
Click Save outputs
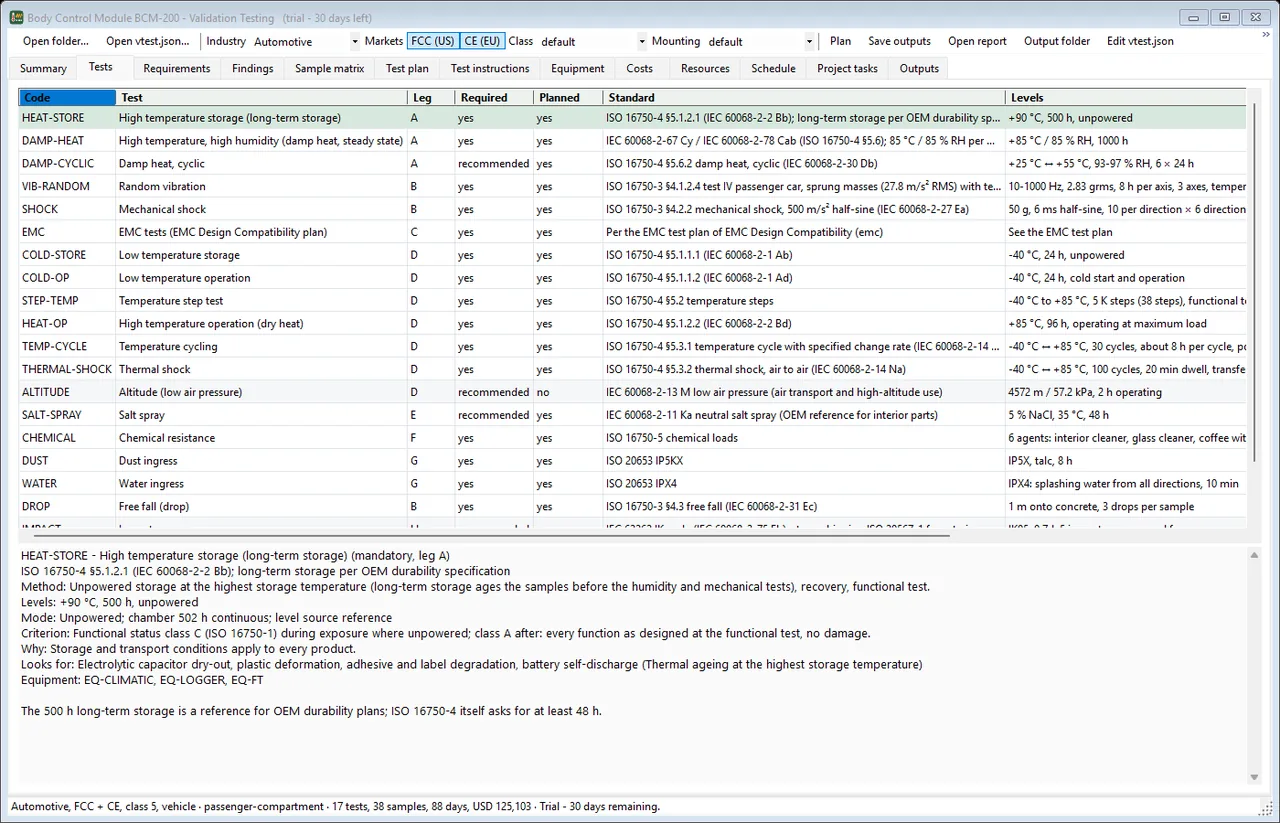tap(900, 41)
